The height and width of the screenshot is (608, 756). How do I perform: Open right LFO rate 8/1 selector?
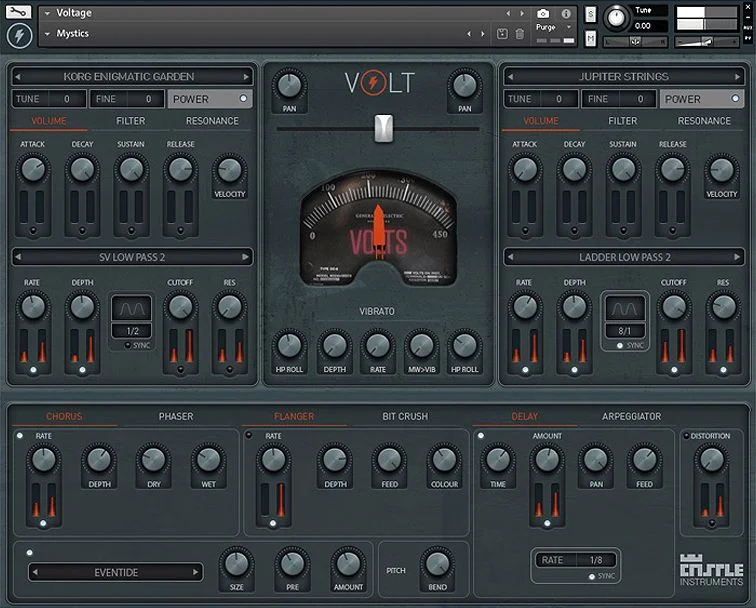point(625,331)
